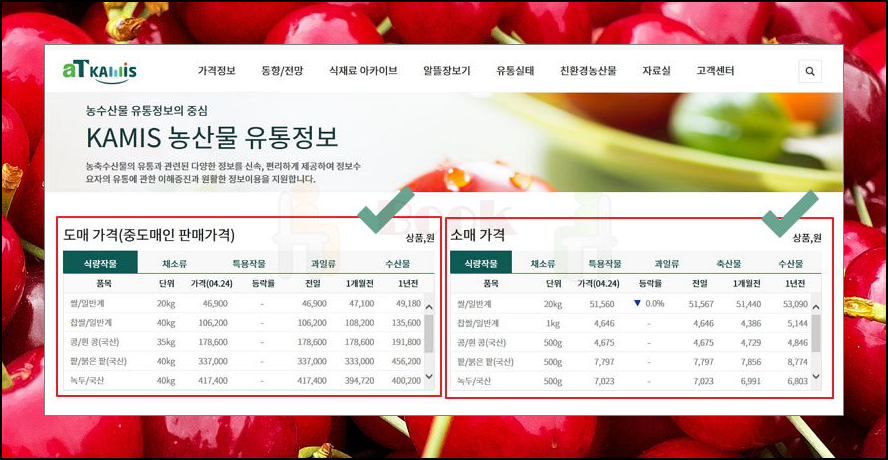Click the 소매 가격 heading

477,235
